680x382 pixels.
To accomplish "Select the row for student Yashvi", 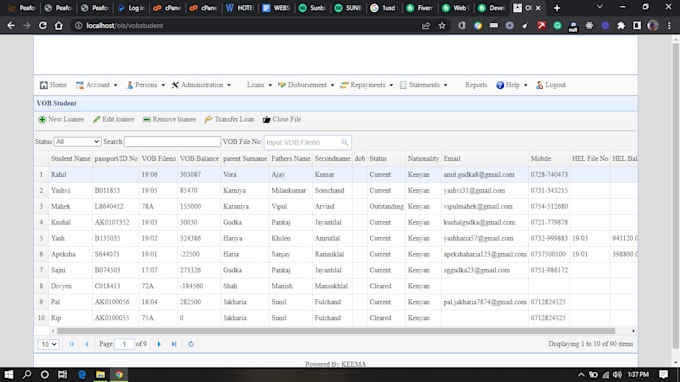I will pos(336,190).
